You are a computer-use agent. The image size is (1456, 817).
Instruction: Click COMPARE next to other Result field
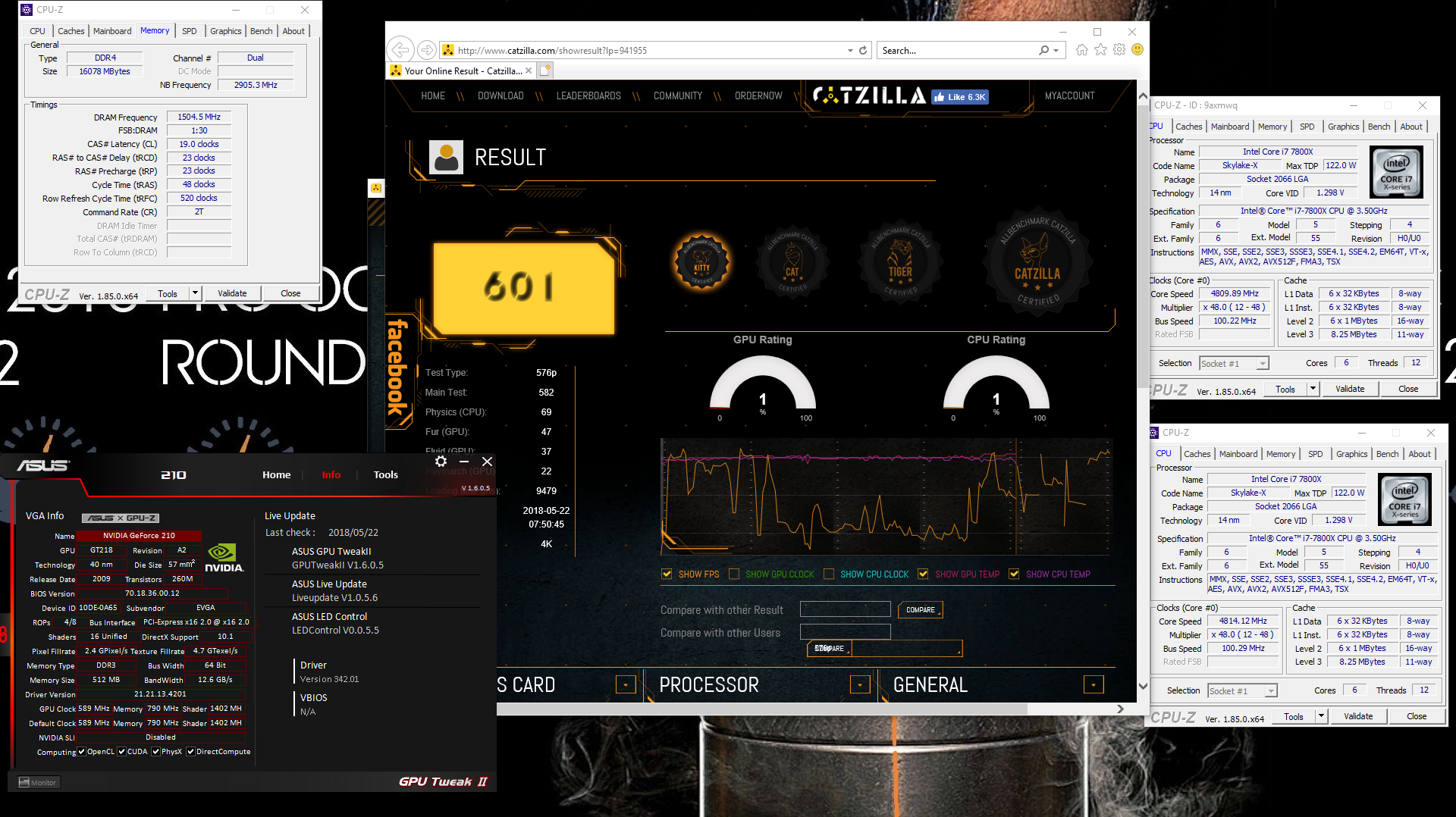click(921, 609)
